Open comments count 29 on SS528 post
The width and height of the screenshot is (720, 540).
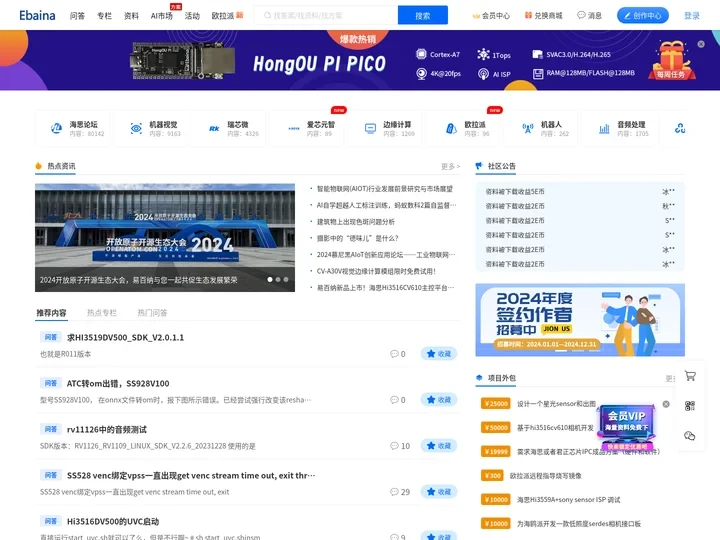tap(400, 492)
